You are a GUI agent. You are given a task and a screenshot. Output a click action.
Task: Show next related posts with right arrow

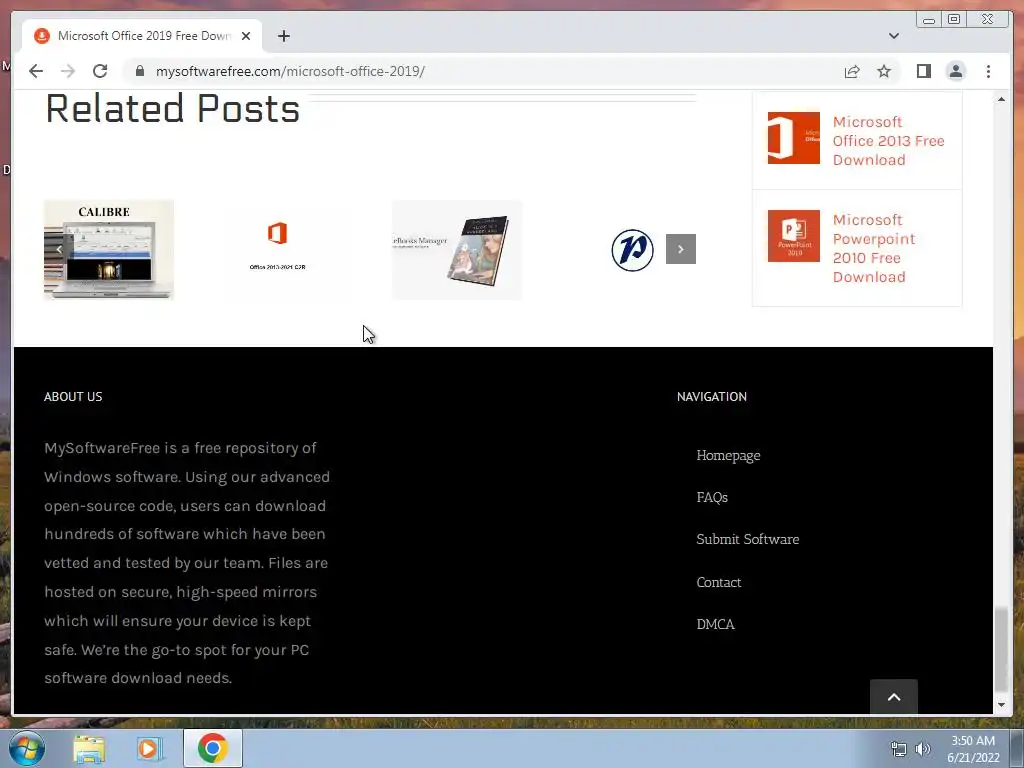click(680, 249)
